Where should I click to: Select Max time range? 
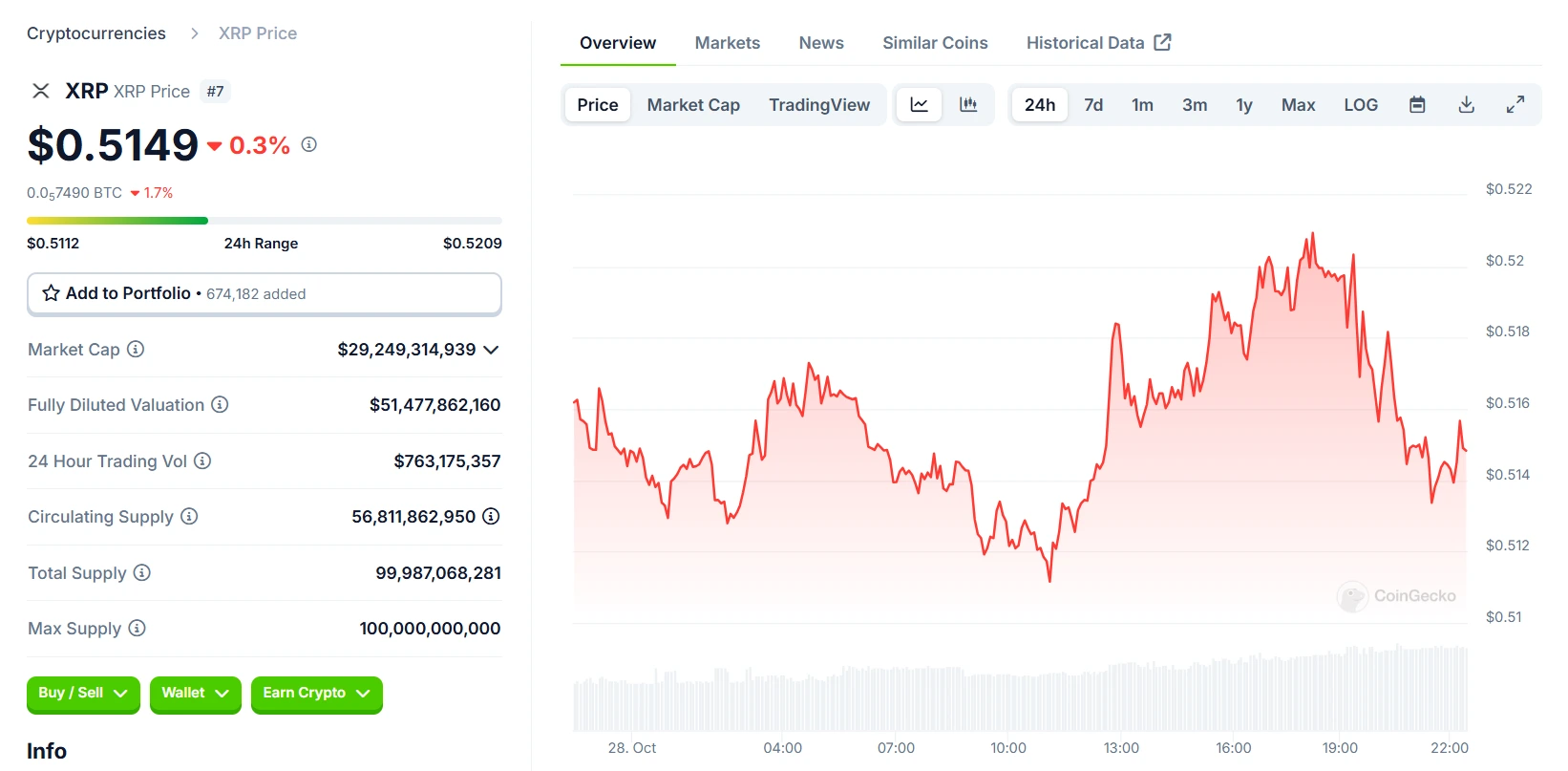pyautogui.click(x=1298, y=105)
